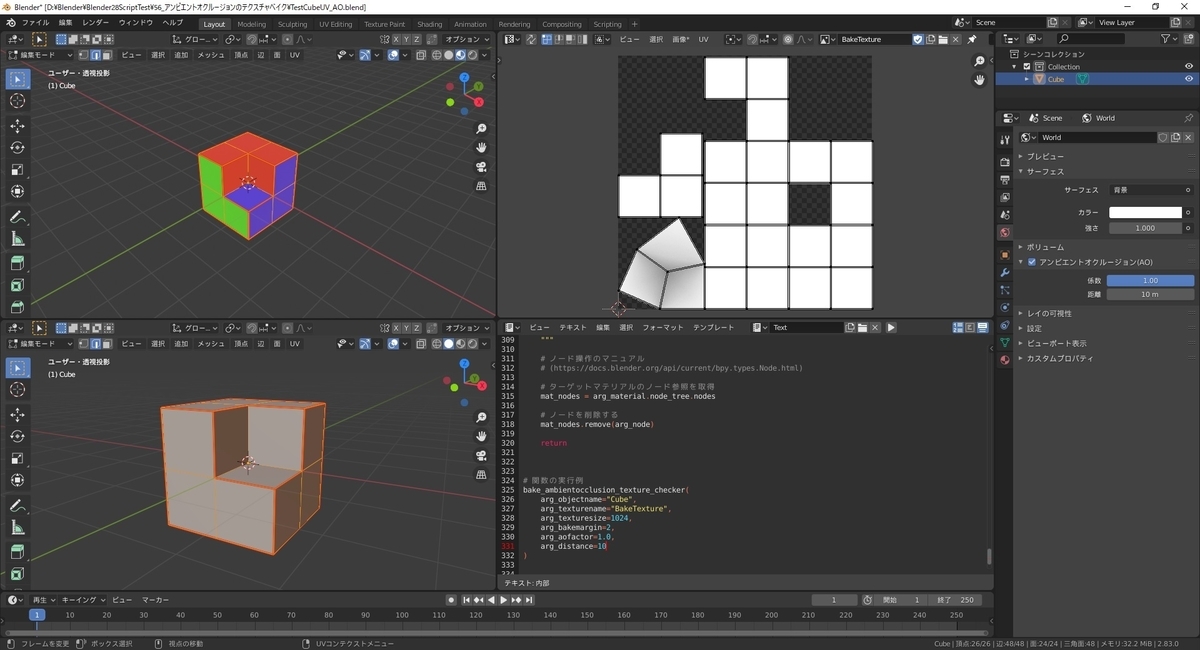Open Tool properties tab icon
This screenshot has height=650, width=1200.
click(x=1005, y=140)
